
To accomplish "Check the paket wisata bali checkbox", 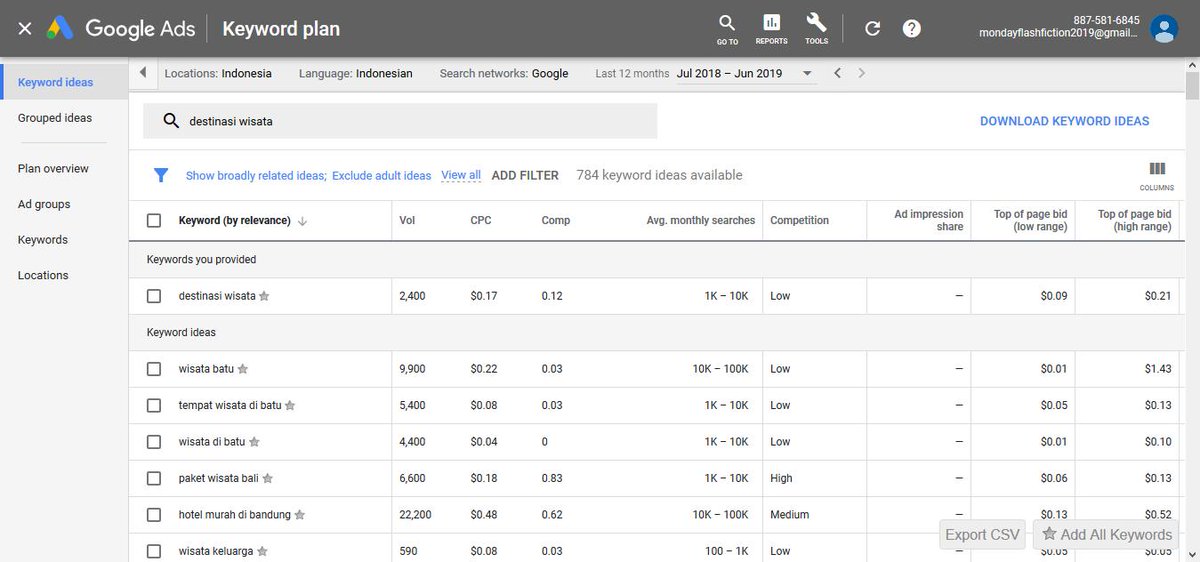I will tap(154, 479).
